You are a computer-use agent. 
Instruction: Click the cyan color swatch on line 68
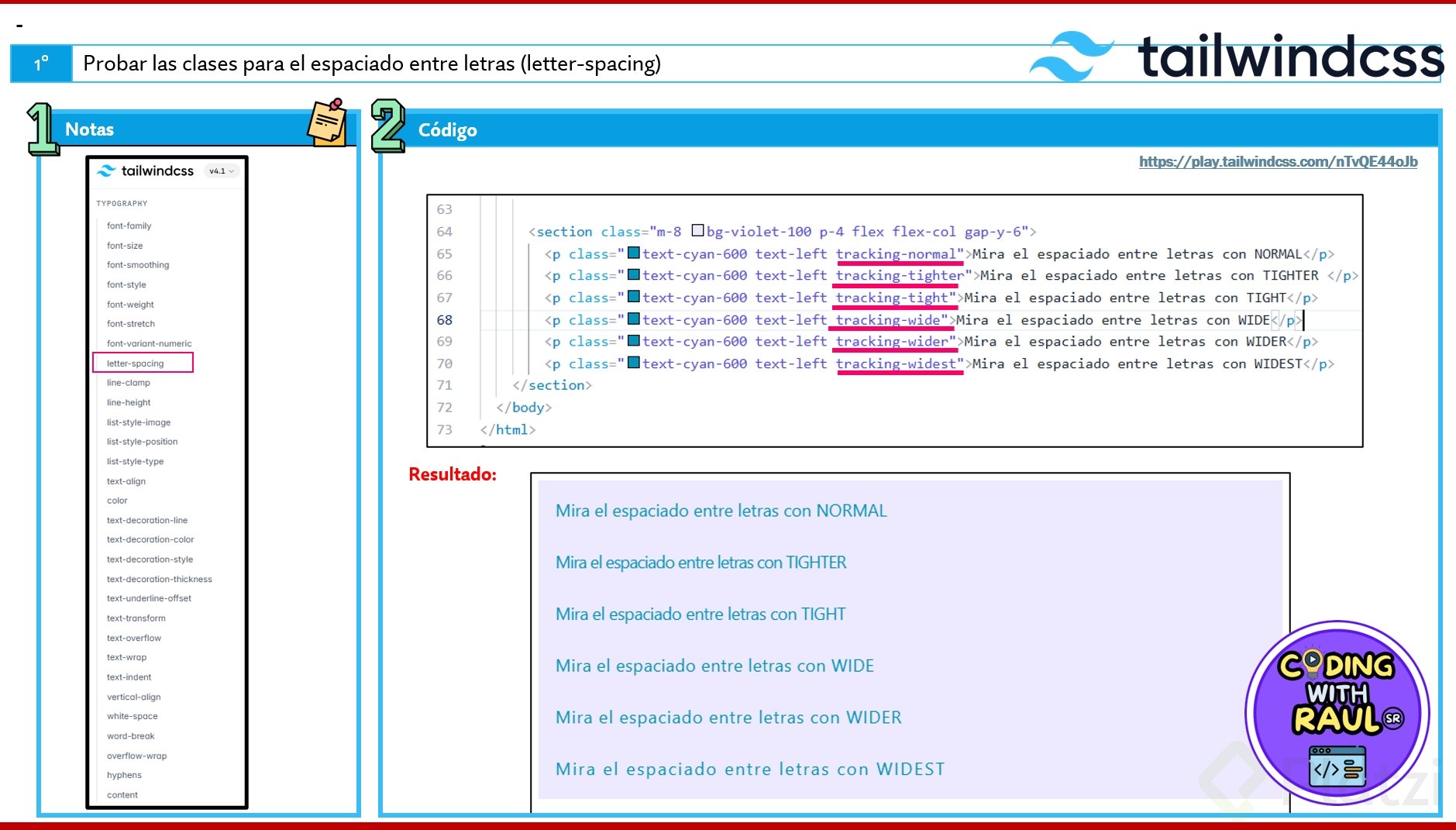(x=633, y=319)
